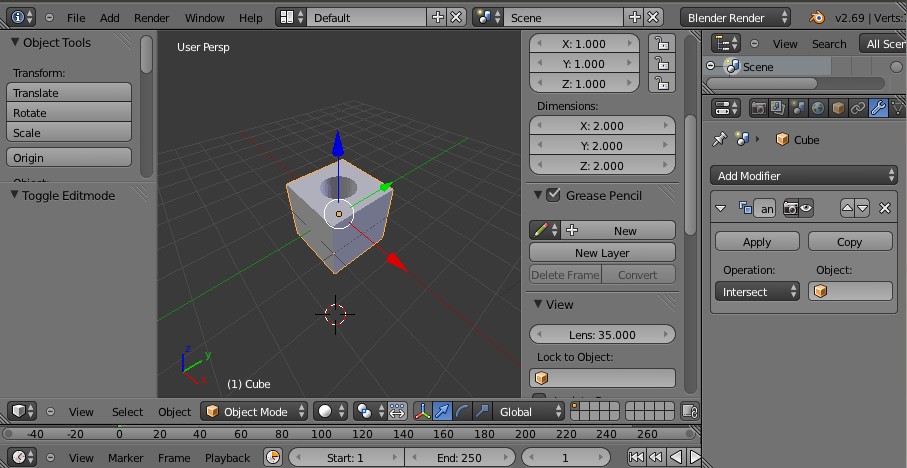
Task: Collapse the Scene outliner row
Action: click(711, 67)
